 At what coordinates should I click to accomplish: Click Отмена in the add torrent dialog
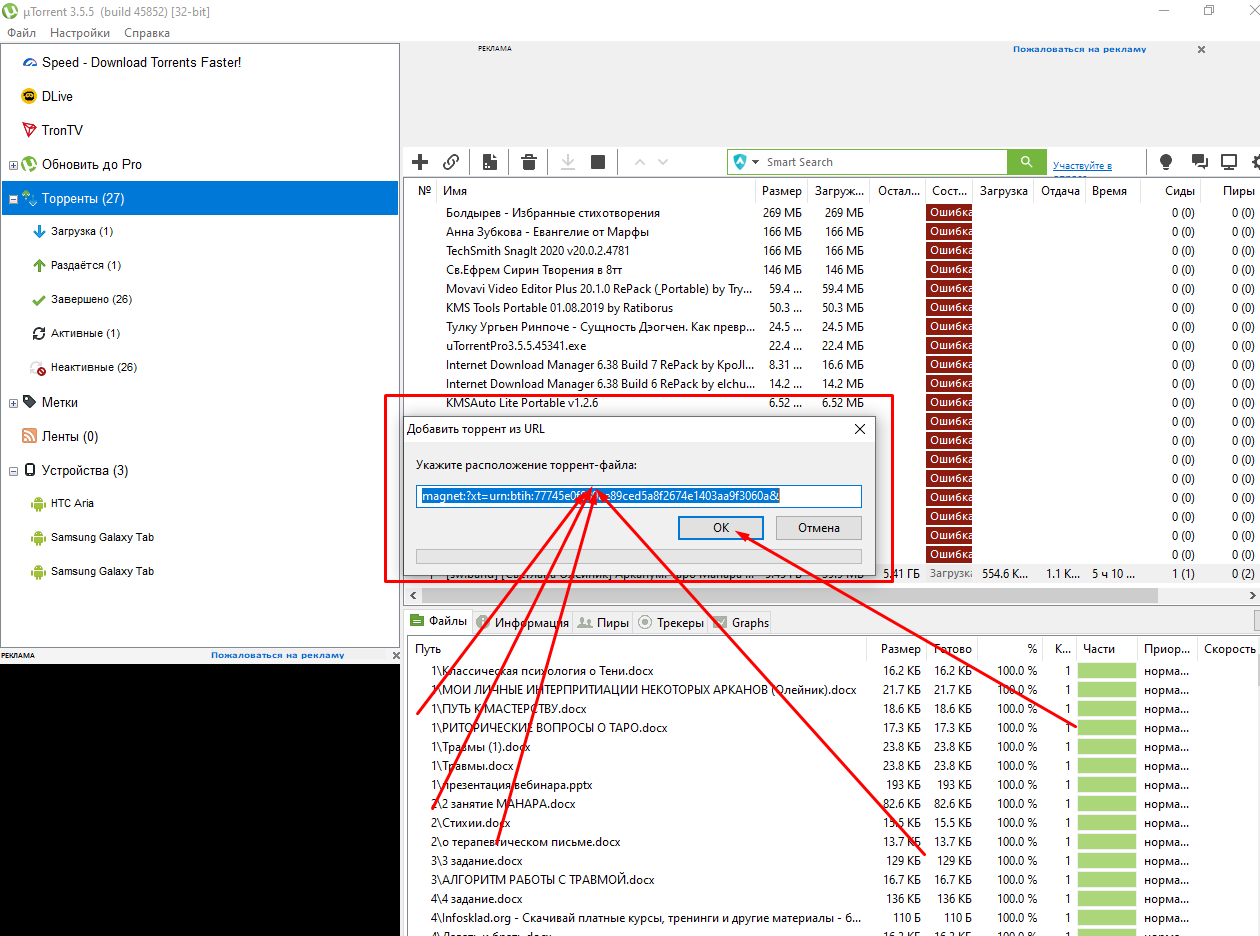pyautogui.click(x=819, y=528)
